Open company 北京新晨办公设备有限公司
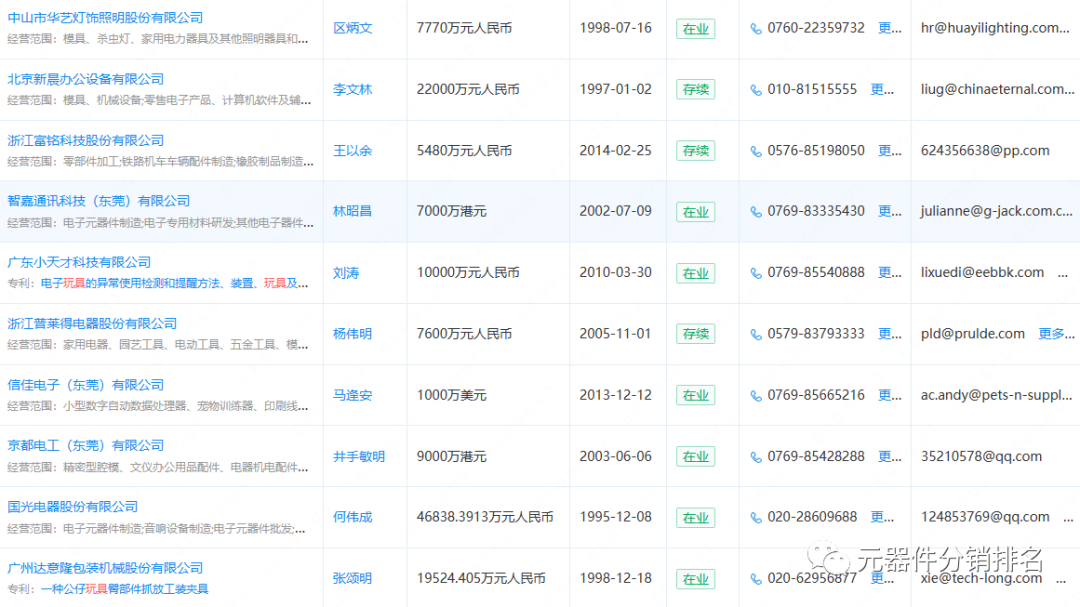1080x607 pixels. coord(85,79)
